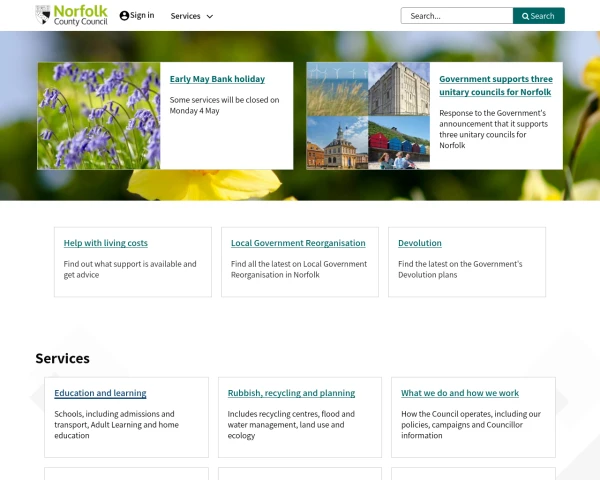Click the bluebell flowers thumbnail

(99, 116)
